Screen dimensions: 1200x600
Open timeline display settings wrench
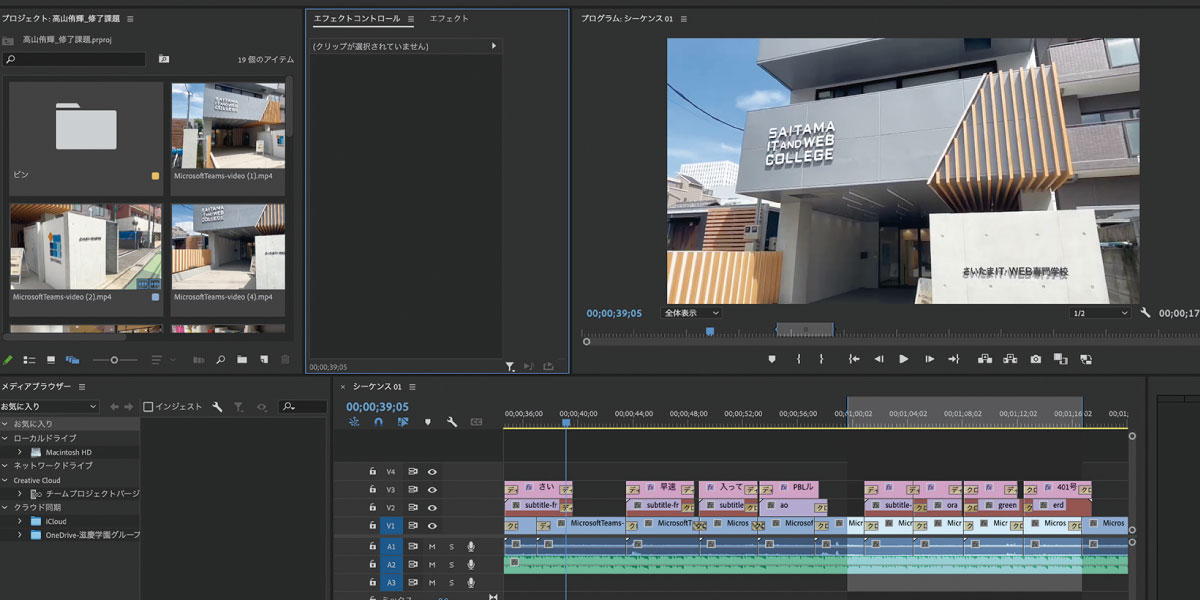[452, 422]
